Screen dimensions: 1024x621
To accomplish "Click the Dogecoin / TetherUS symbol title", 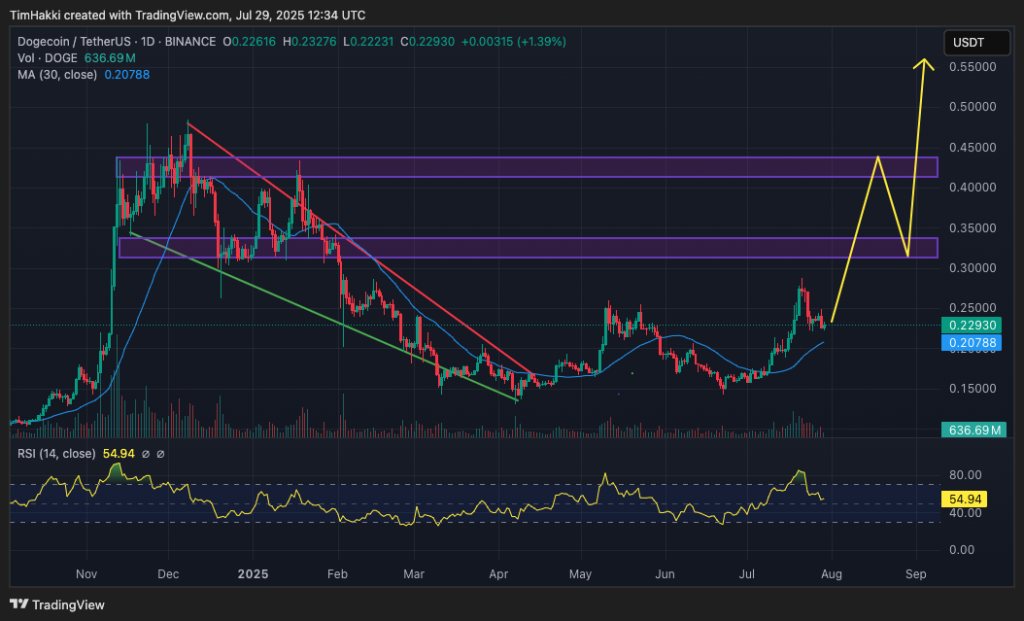I will click(x=75, y=41).
